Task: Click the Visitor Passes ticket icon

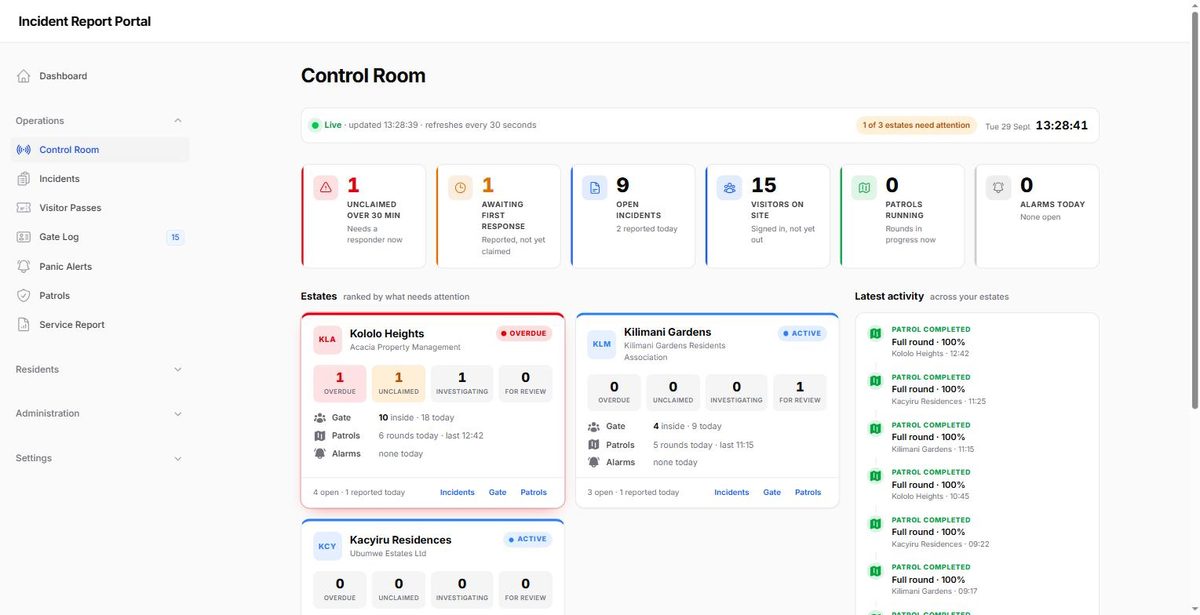Action: click(24, 208)
